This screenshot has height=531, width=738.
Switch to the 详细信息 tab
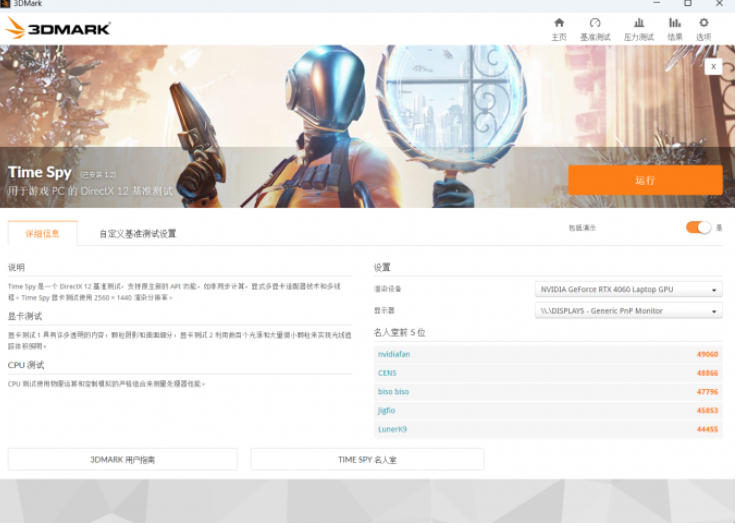pyautogui.click(x=42, y=234)
